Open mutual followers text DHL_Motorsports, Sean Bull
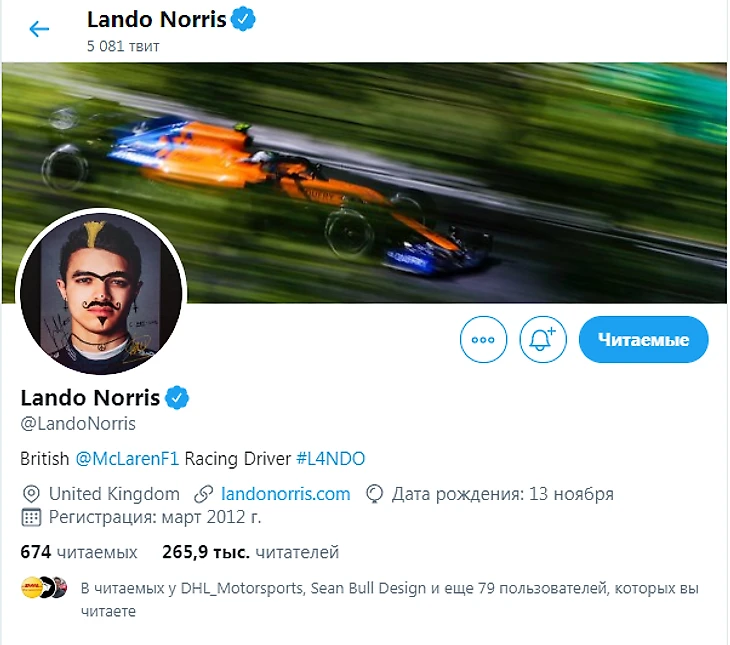This screenshot has height=645, width=730. point(390,599)
